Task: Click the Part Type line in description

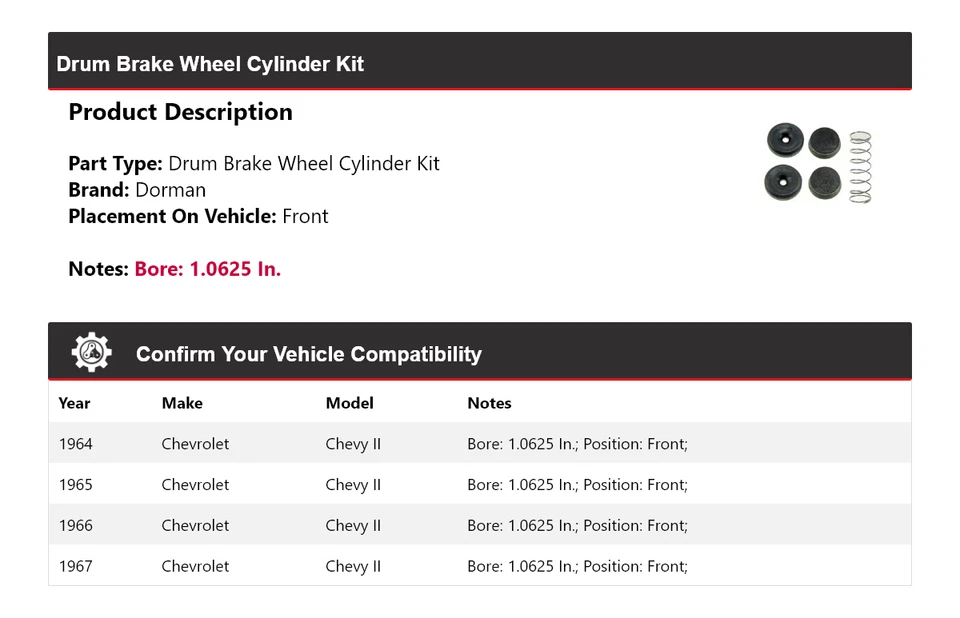Action: [x=254, y=164]
